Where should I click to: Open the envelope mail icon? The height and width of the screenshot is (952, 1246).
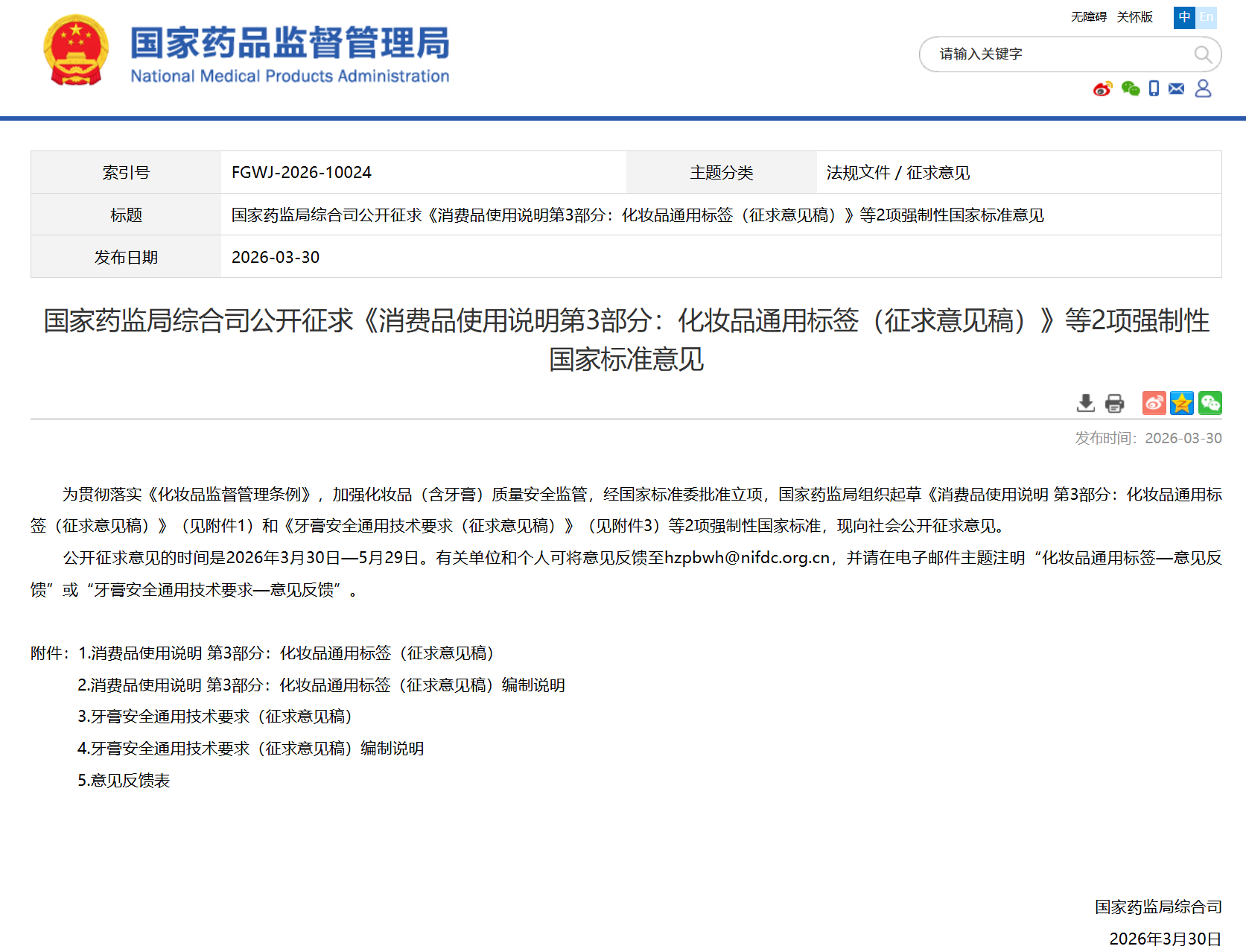pyautogui.click(x=1177, y=89)
